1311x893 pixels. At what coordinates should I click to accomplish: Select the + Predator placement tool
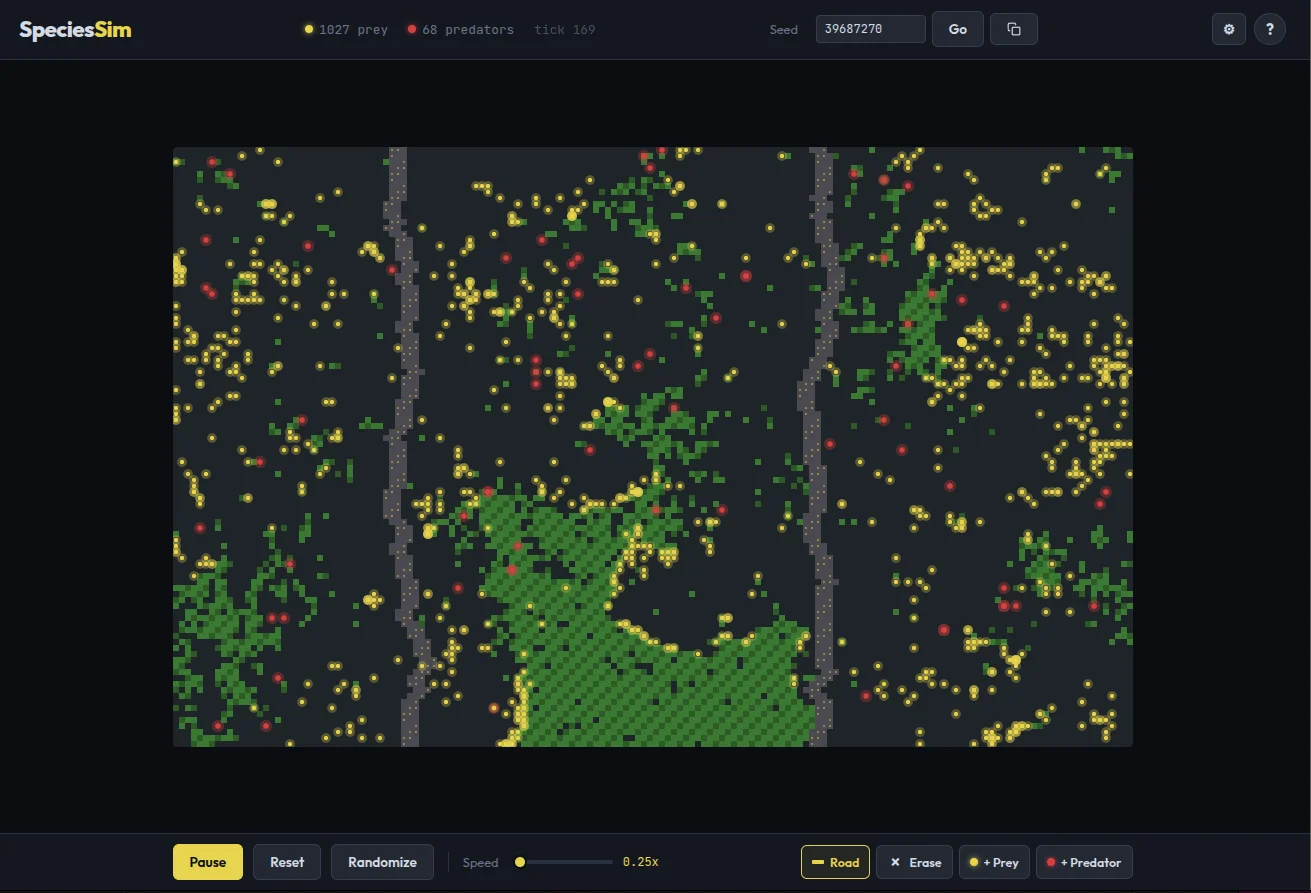coord(1084,861)
